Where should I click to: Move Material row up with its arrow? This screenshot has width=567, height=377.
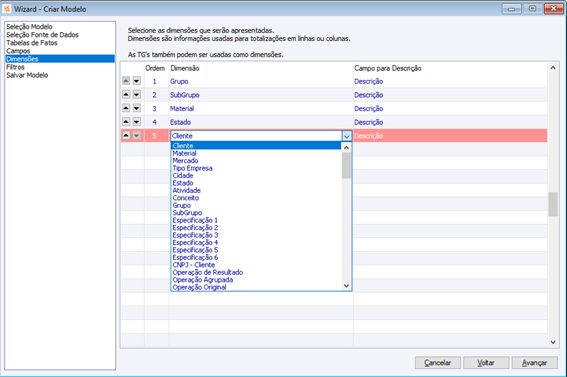[x=126, y=108]
